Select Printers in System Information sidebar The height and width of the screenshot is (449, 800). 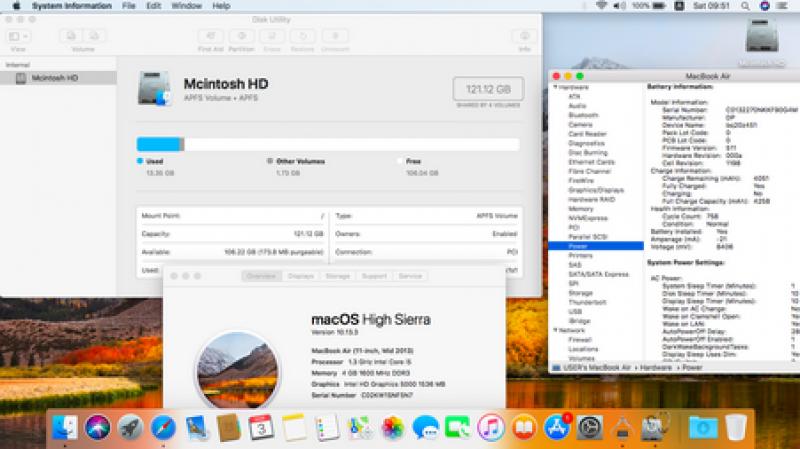581,256
